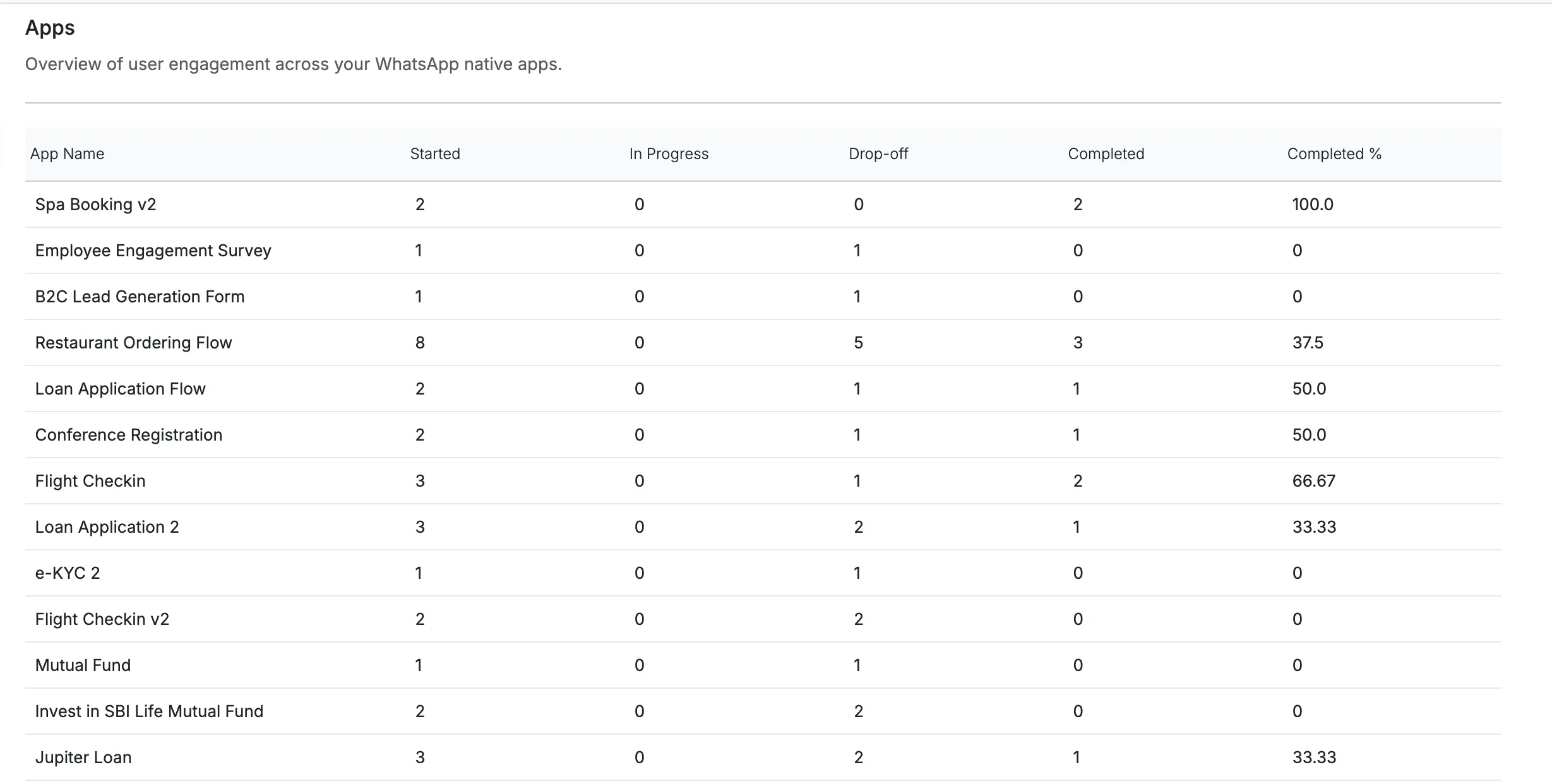Click the Flight Checkin v2 app name
This screenshot has width=1552, height=784.
coord(102,619)
